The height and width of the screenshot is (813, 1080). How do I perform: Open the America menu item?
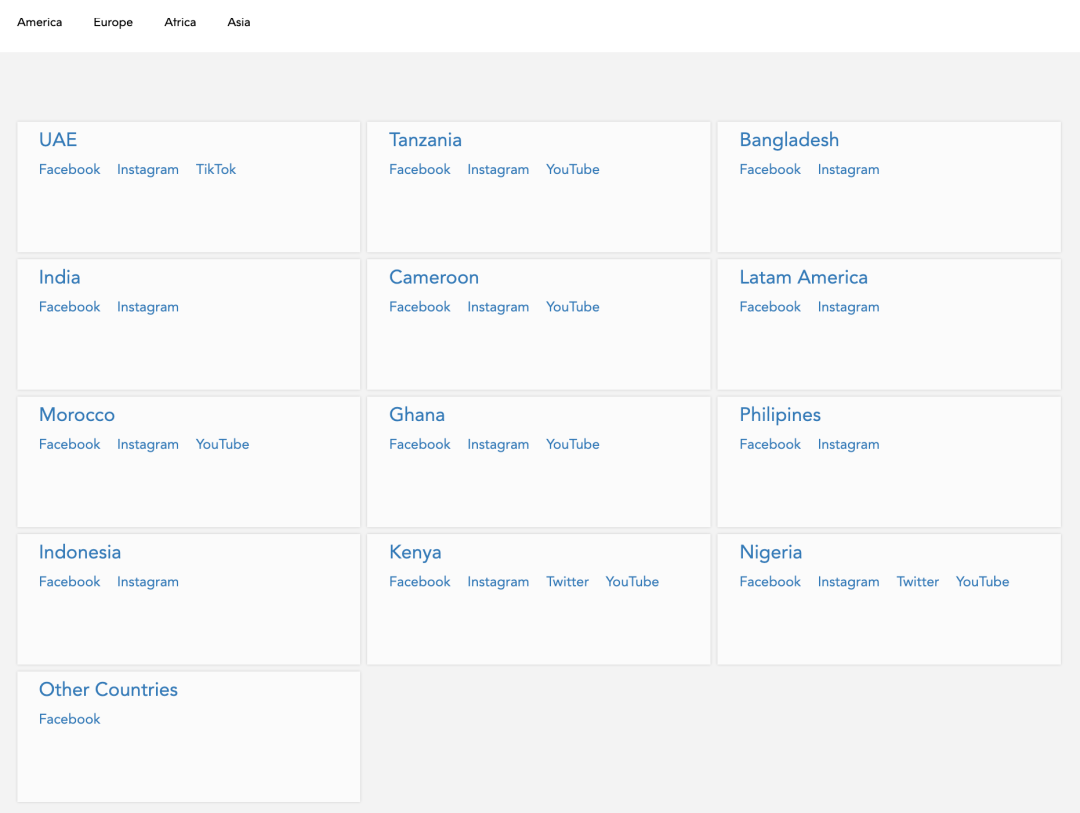point(40,22)
